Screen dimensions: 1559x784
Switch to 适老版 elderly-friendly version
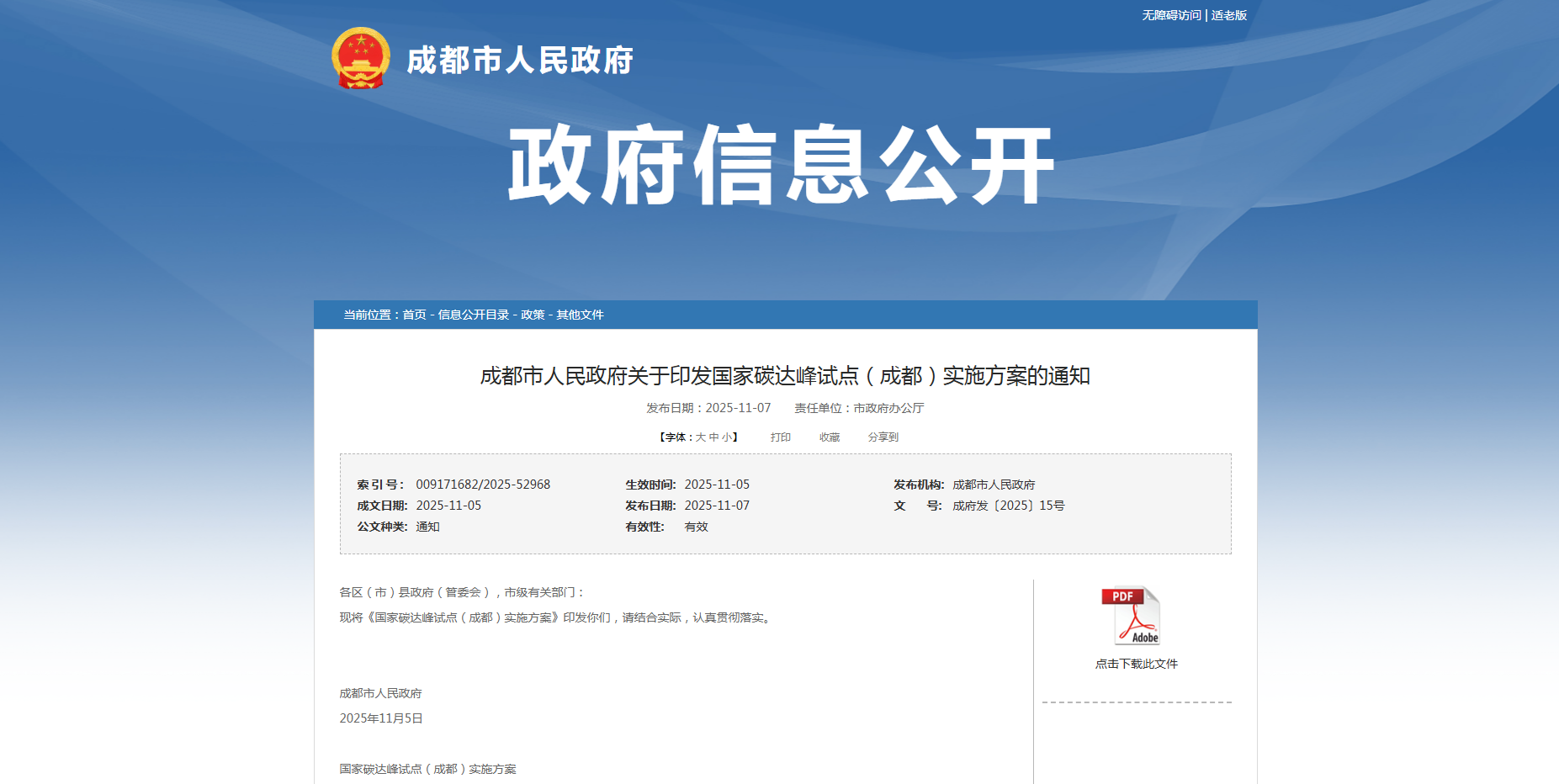1230,14
